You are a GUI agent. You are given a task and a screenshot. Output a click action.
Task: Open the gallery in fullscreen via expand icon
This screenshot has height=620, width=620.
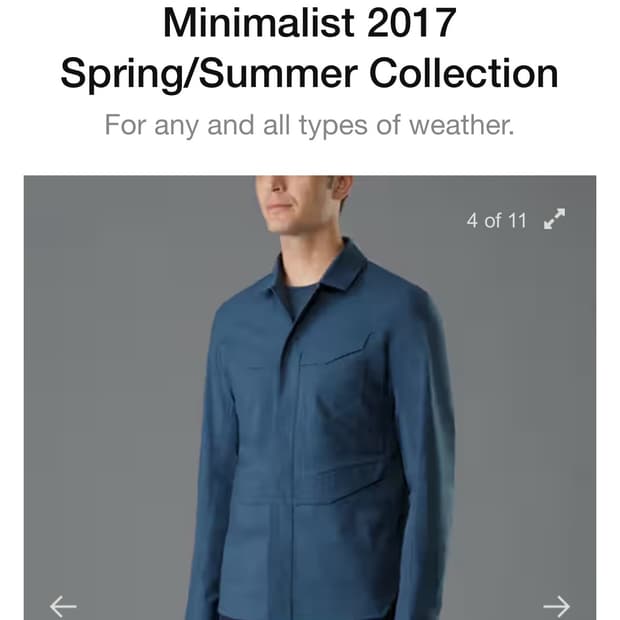554,219
